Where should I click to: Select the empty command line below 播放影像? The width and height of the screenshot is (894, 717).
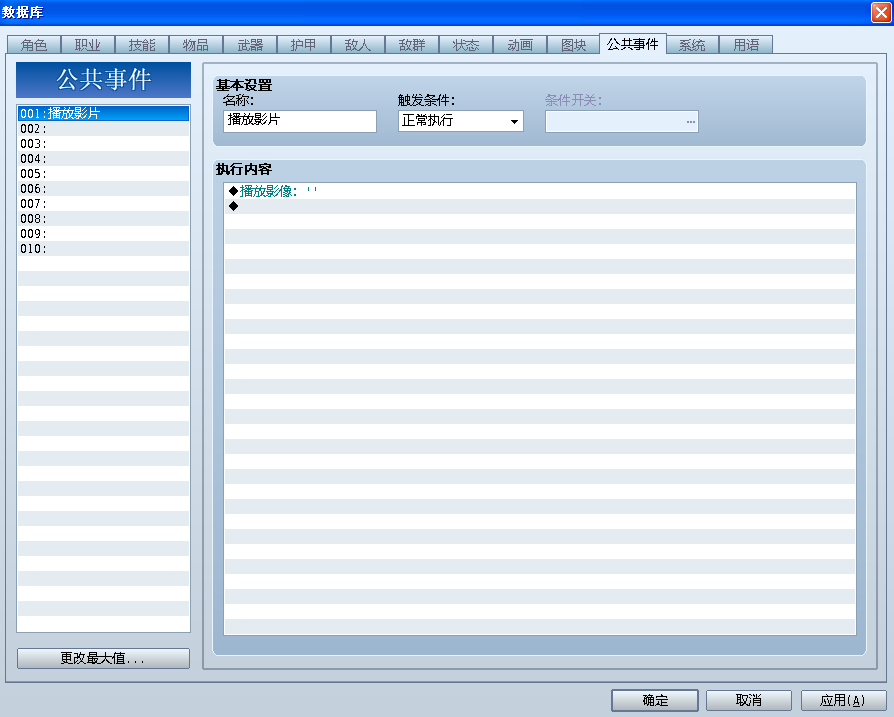point(540,206)
